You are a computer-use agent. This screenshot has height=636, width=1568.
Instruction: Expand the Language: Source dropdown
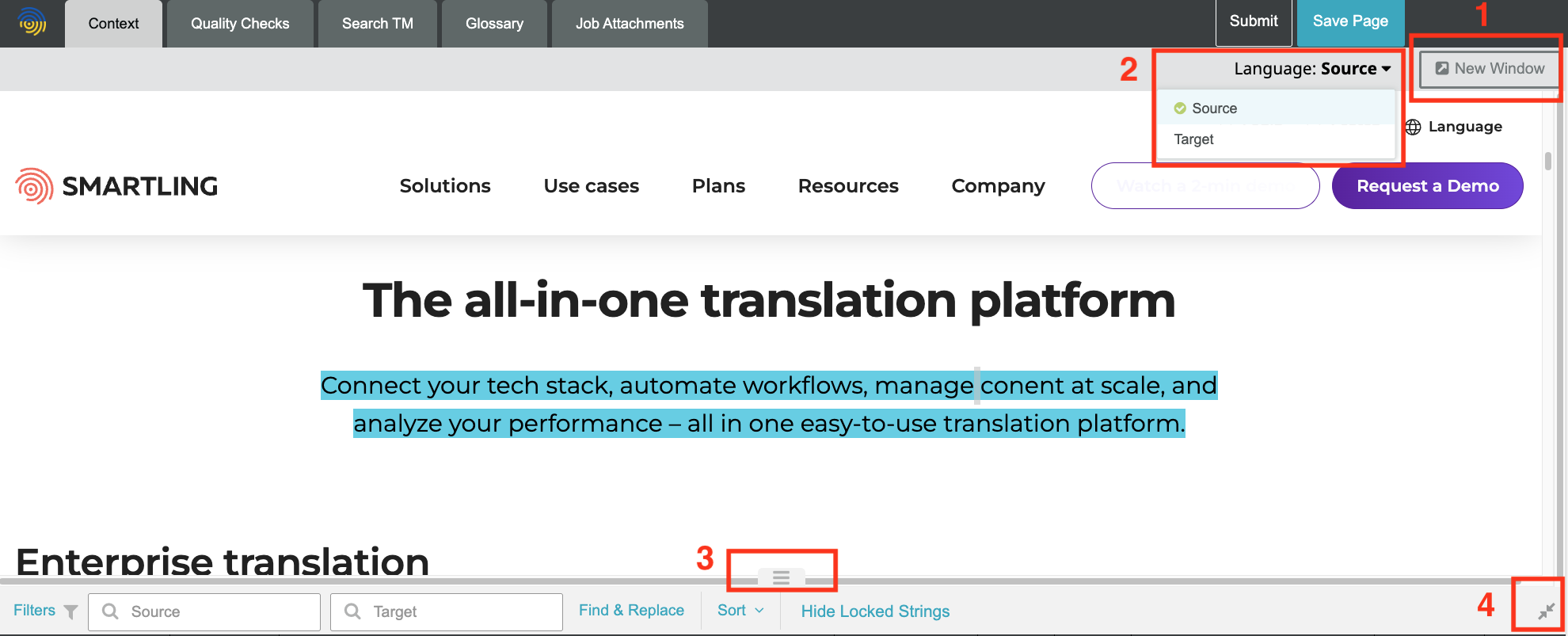point(1312,69)
